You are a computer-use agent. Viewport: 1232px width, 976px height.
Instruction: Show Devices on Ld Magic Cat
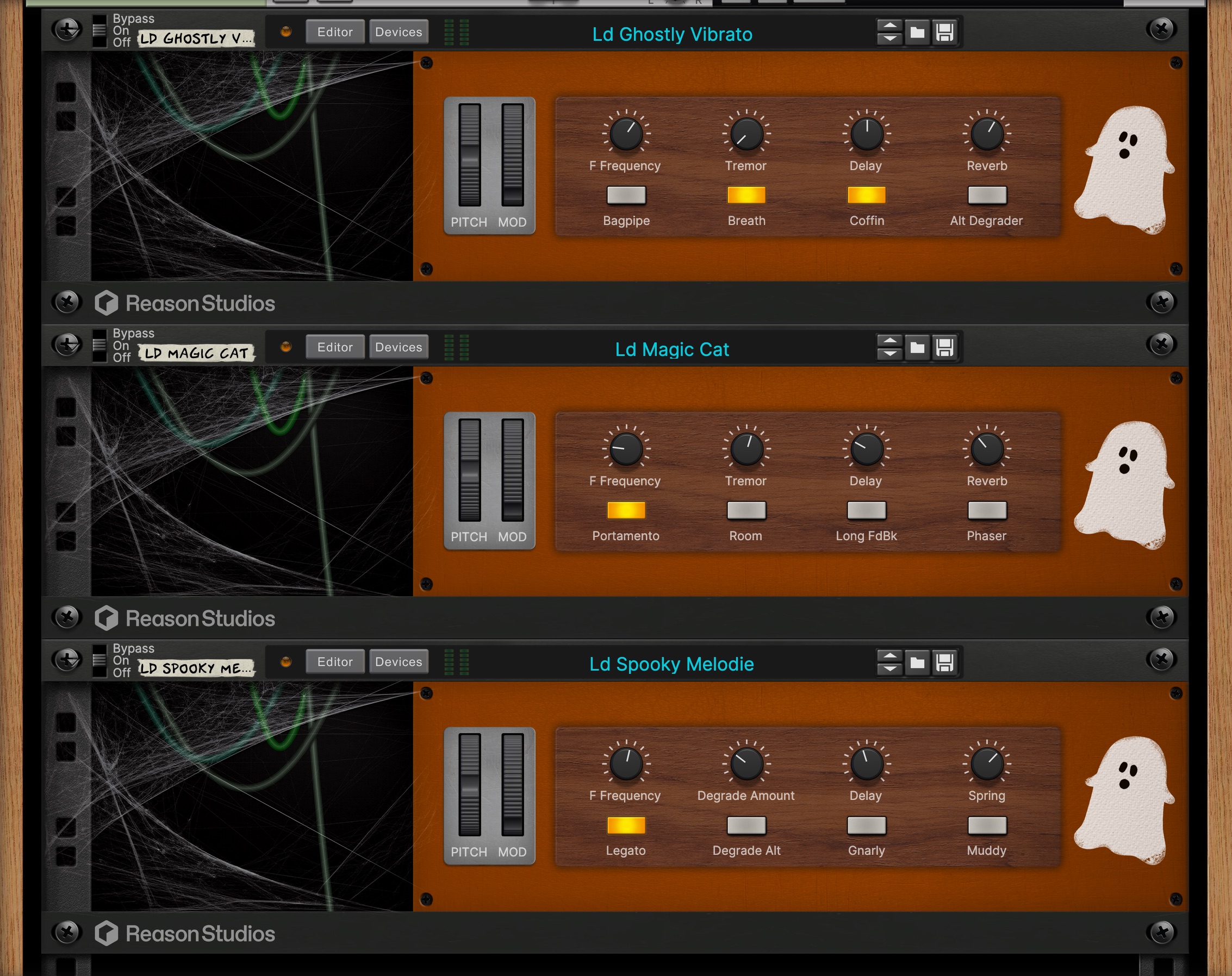399,347
